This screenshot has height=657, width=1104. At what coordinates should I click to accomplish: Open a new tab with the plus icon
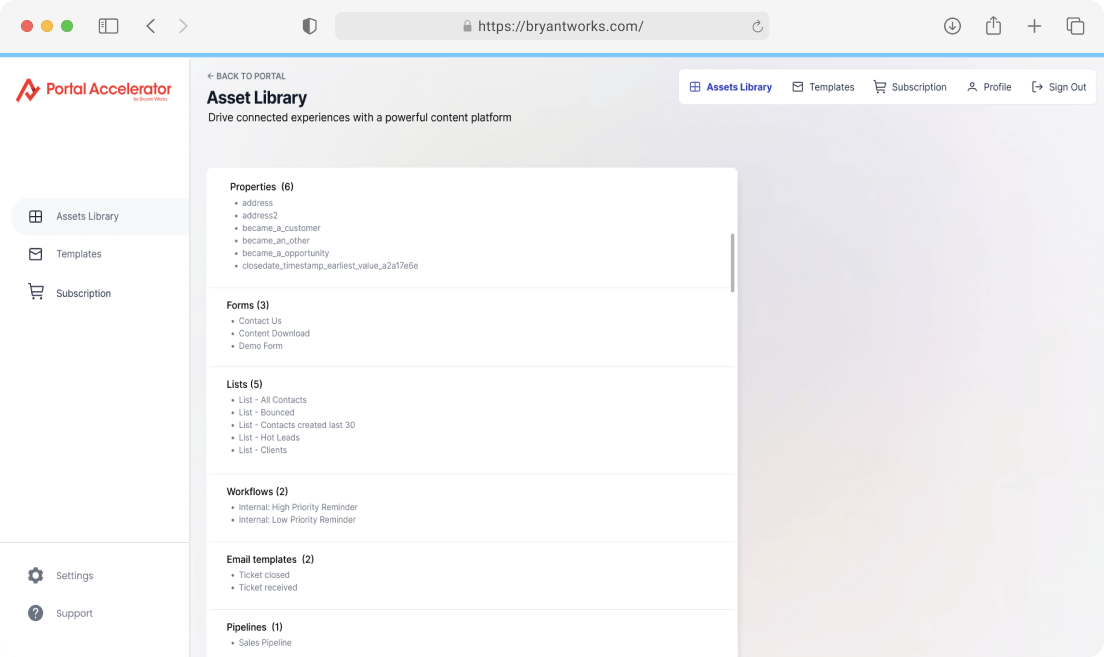[x=1034, y=26]
